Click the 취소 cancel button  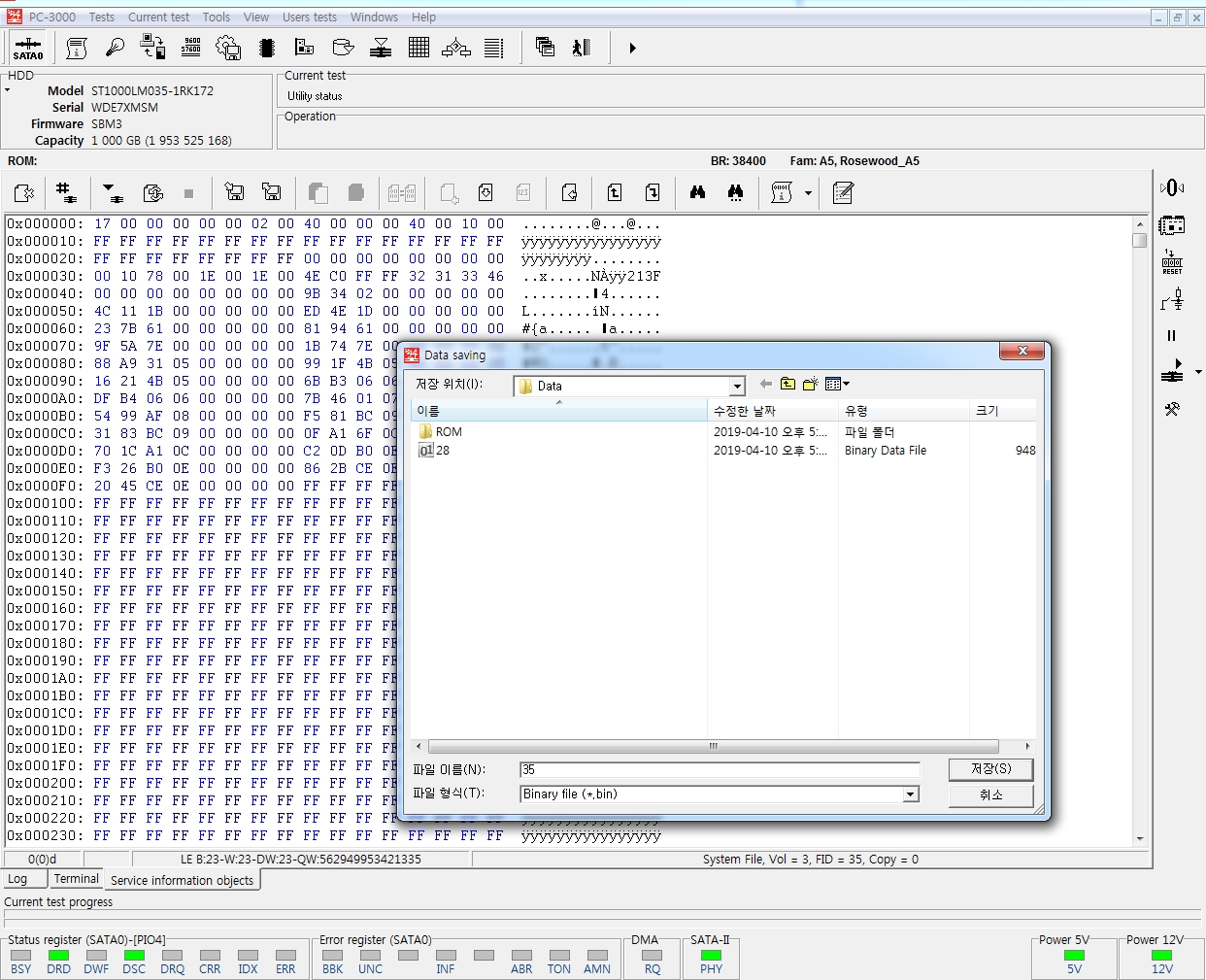[990, 794]
